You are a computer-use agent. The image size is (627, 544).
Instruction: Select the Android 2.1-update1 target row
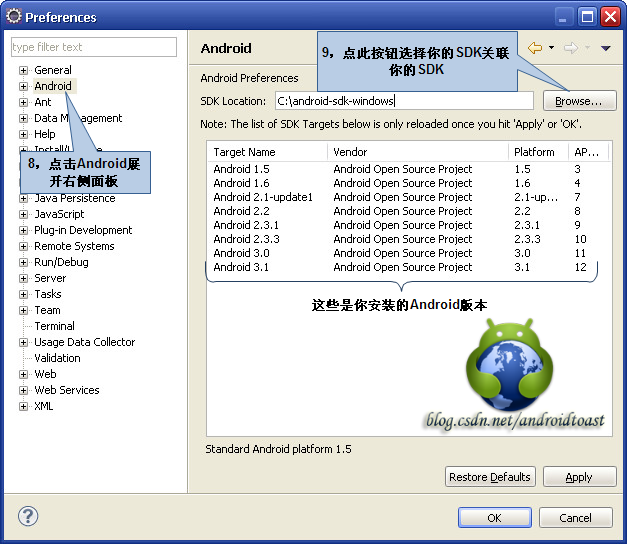click(x=408, y=197)
